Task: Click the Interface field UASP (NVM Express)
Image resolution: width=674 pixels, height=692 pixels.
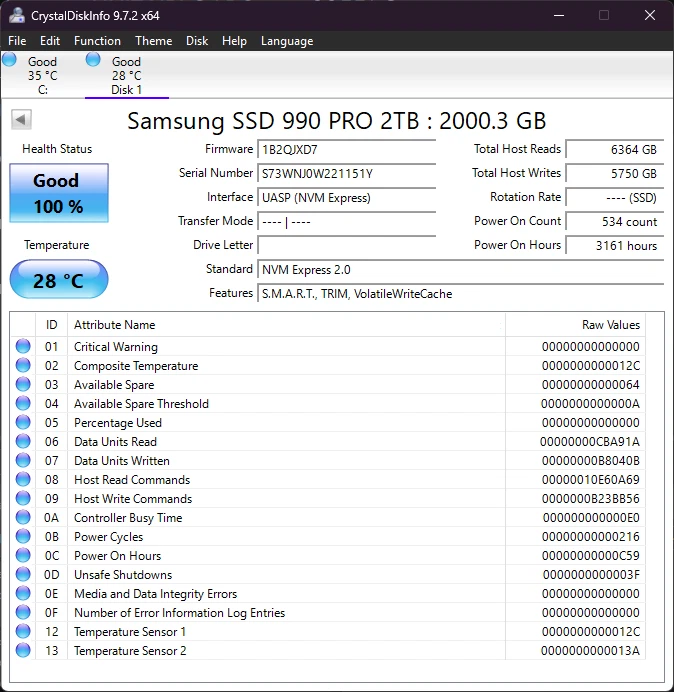Action: coord(346,197)
